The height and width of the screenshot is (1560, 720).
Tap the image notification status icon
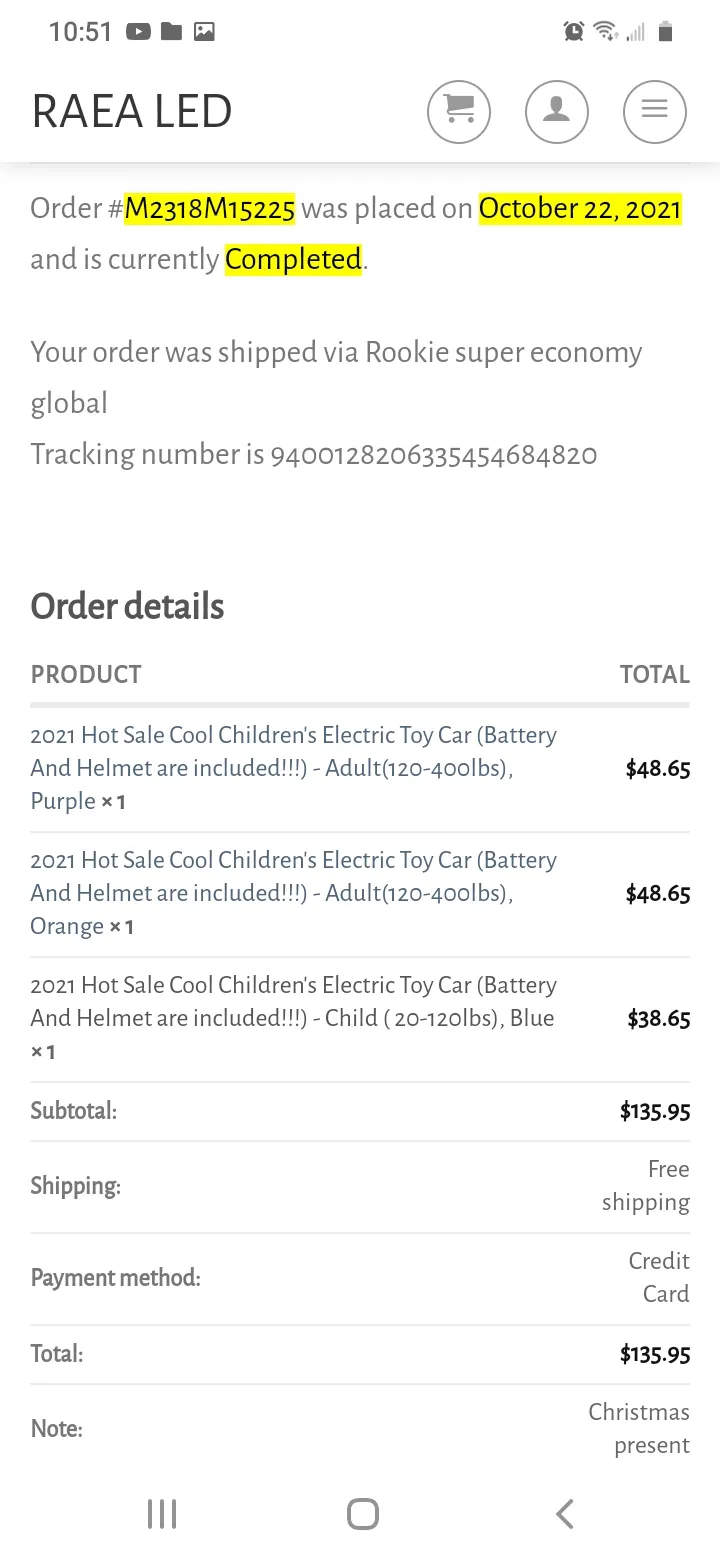click(204, 32)
